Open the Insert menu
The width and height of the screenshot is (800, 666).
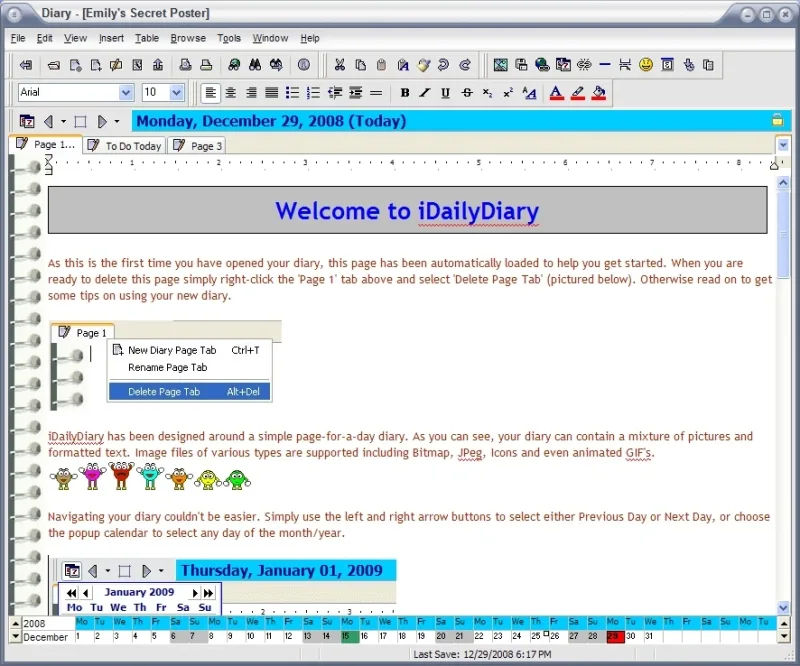pyautogui.click(x=111, y=38)
